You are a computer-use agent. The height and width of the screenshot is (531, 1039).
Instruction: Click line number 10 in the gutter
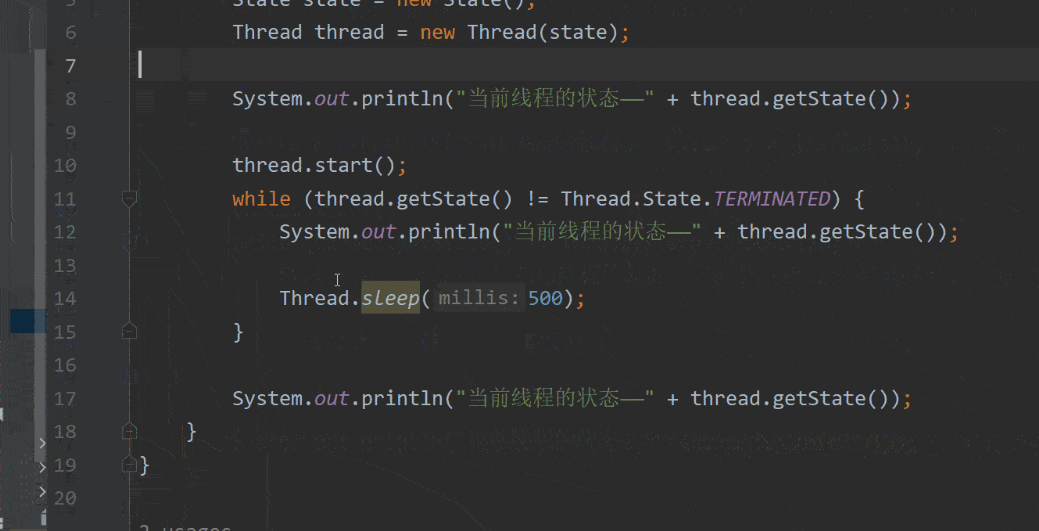[x=65, y=165]
